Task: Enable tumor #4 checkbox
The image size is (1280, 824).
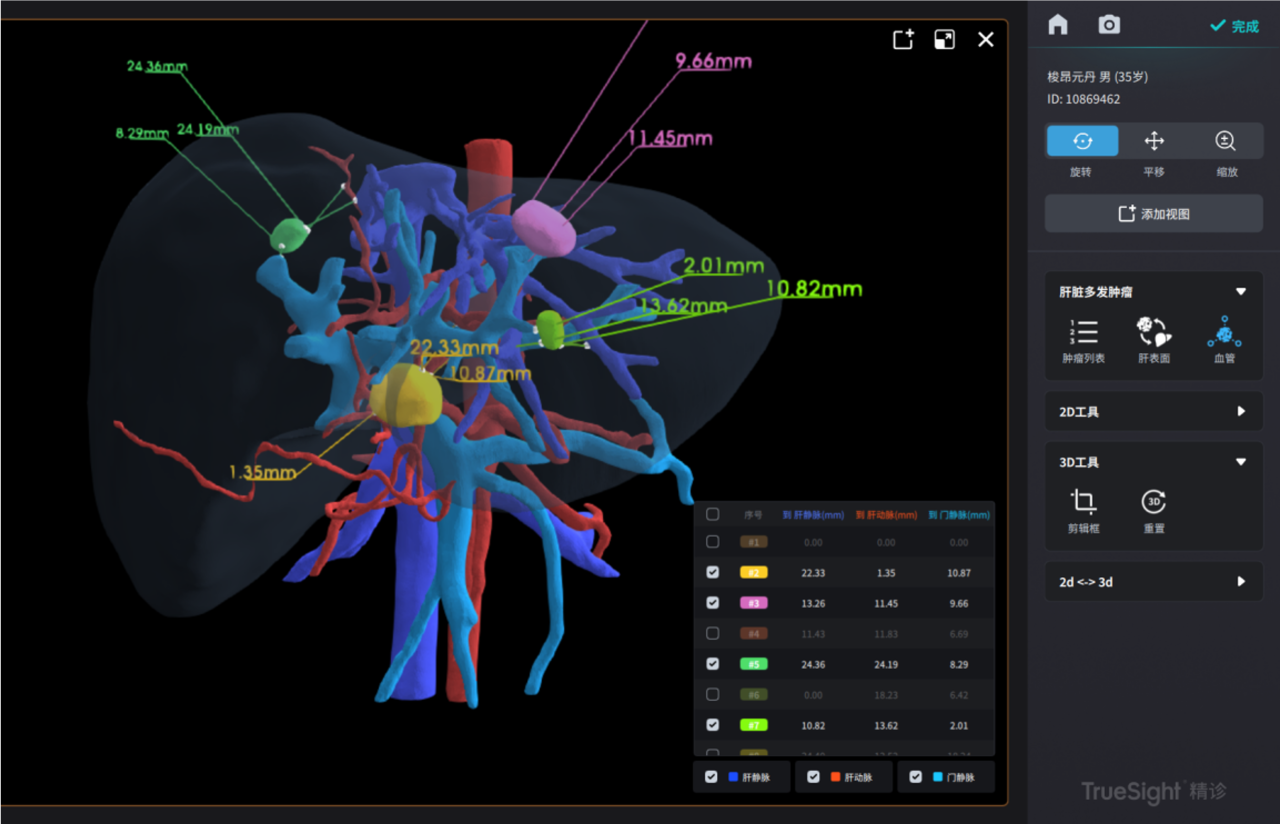Action: (x=712, y=633)
